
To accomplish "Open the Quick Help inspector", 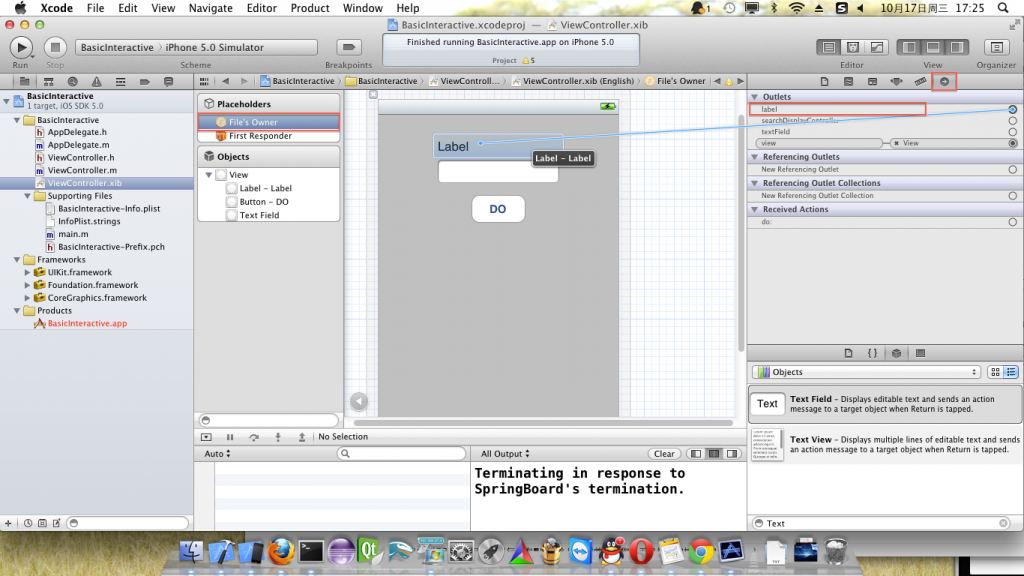I will tap(848, 82).
